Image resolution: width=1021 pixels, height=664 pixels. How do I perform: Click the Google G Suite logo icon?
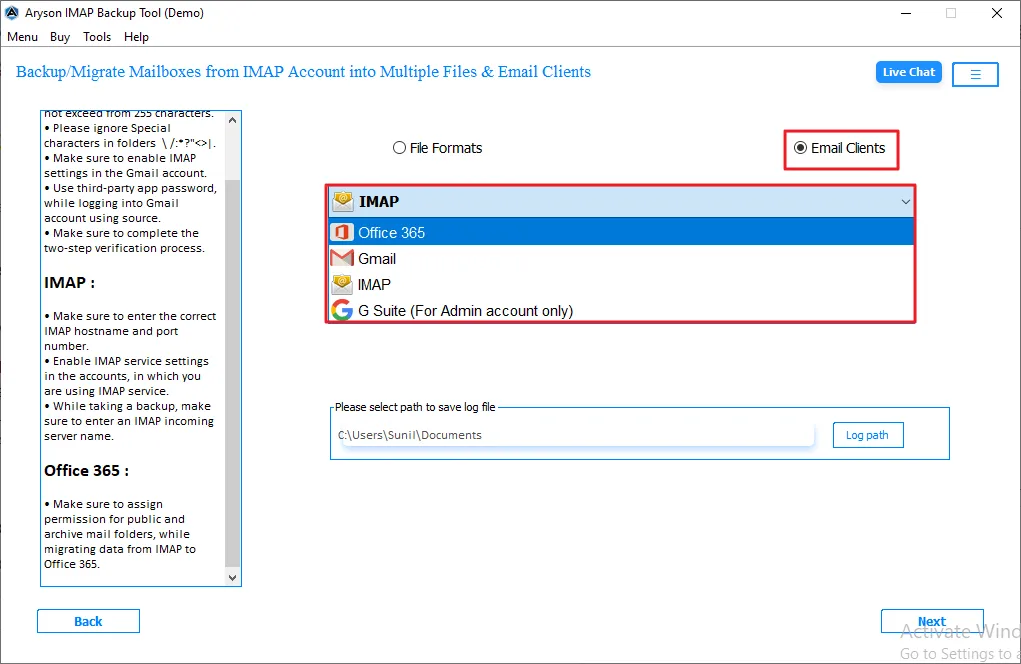(342, 311)
